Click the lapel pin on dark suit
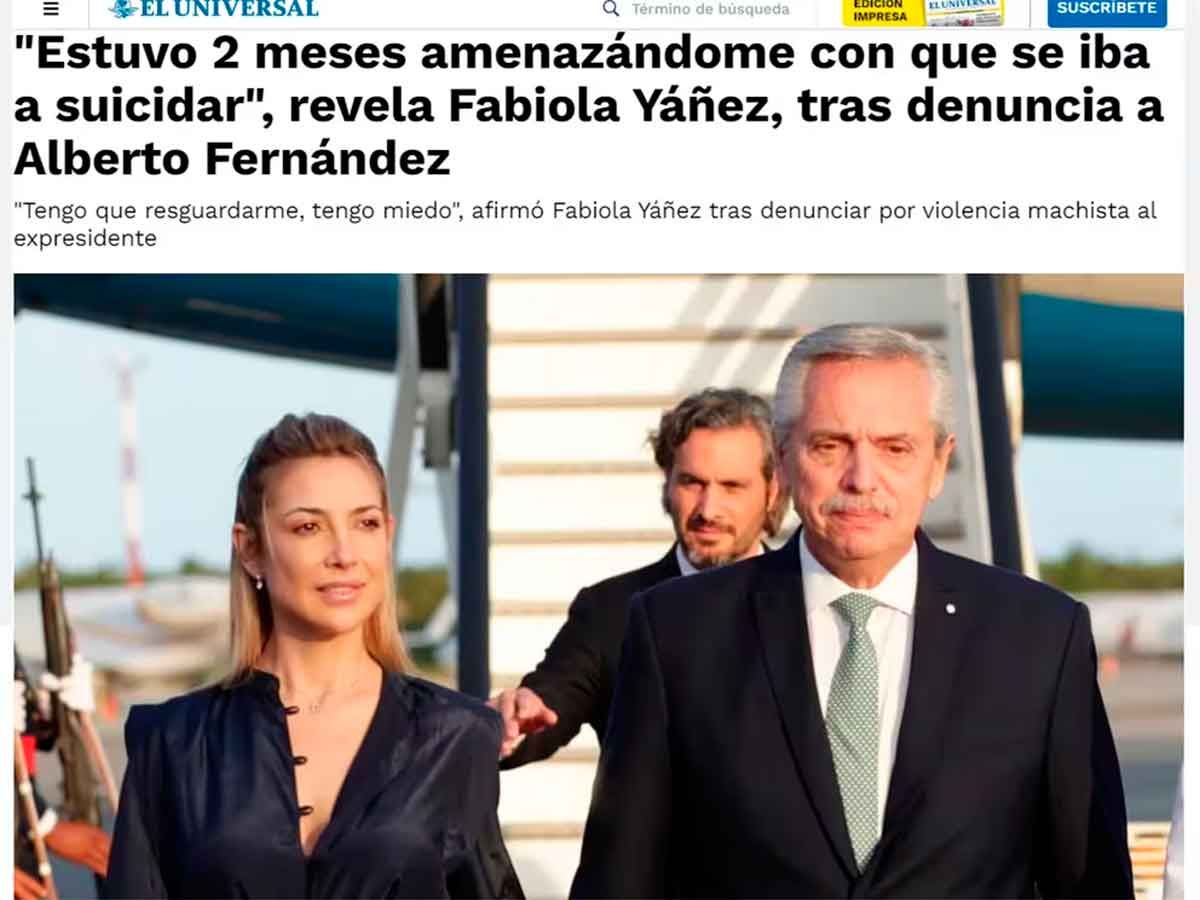The height and width of the screenshot is (900, 1200). click(949, 608)
